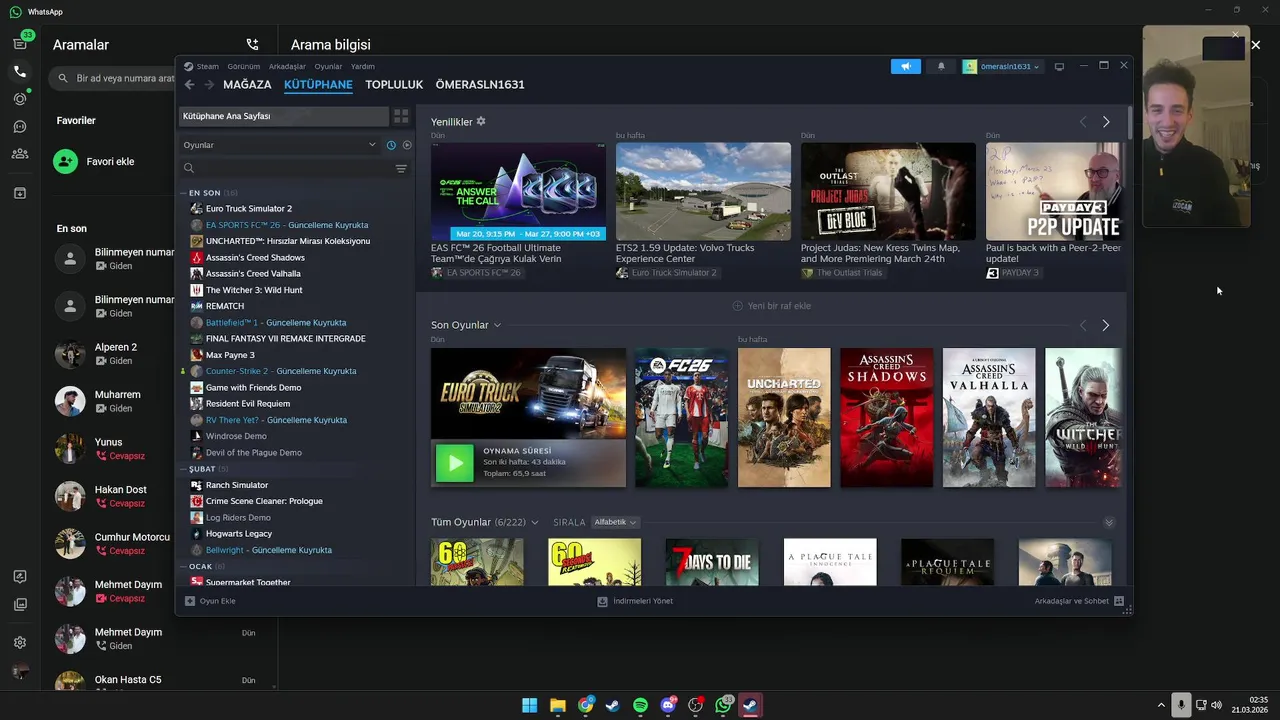Screen dimensions: 1280x720
Task: Open ömerasln1631 account dropdown
Action: (x=1002, y=67)
